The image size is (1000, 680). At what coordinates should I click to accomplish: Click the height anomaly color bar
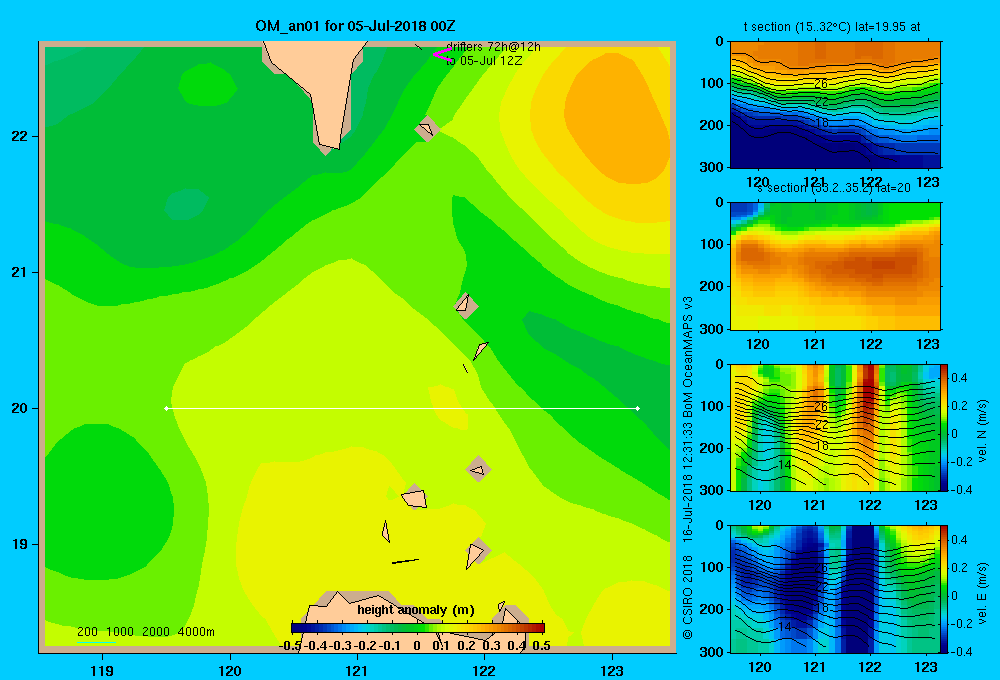point(418,628)
